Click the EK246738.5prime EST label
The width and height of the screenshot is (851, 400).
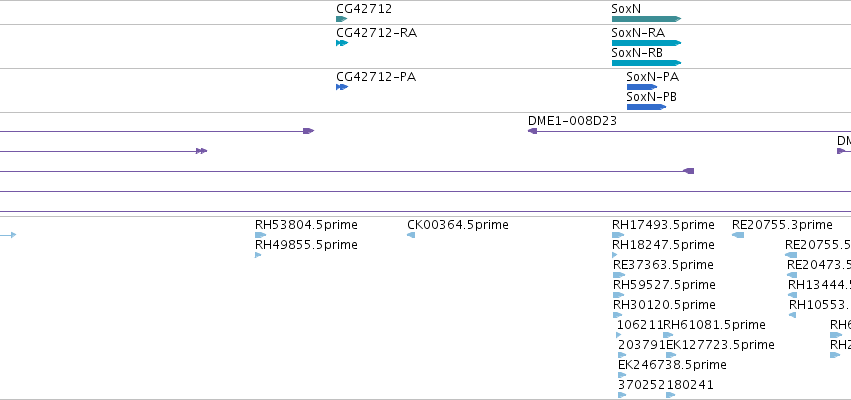672,365
